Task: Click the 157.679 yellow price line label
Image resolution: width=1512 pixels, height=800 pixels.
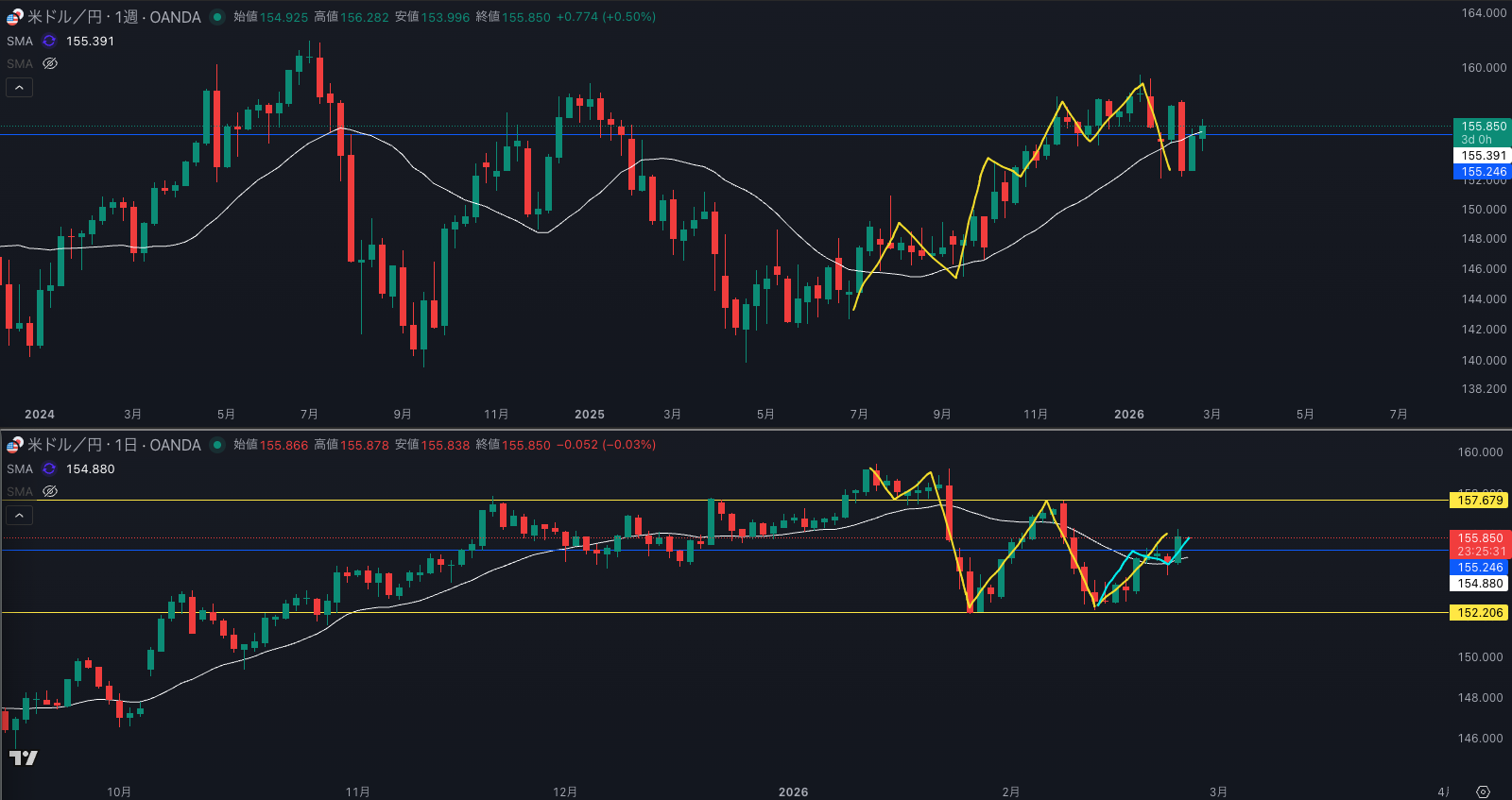Action: [1479, 501]
